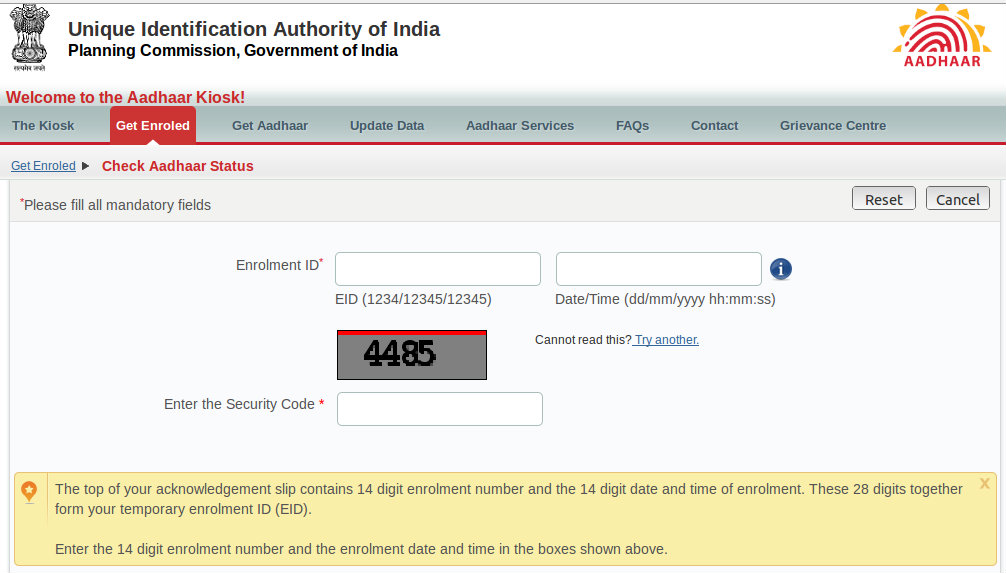
Task: Focus the Security Code input field
Action: [x=440, y=409]
